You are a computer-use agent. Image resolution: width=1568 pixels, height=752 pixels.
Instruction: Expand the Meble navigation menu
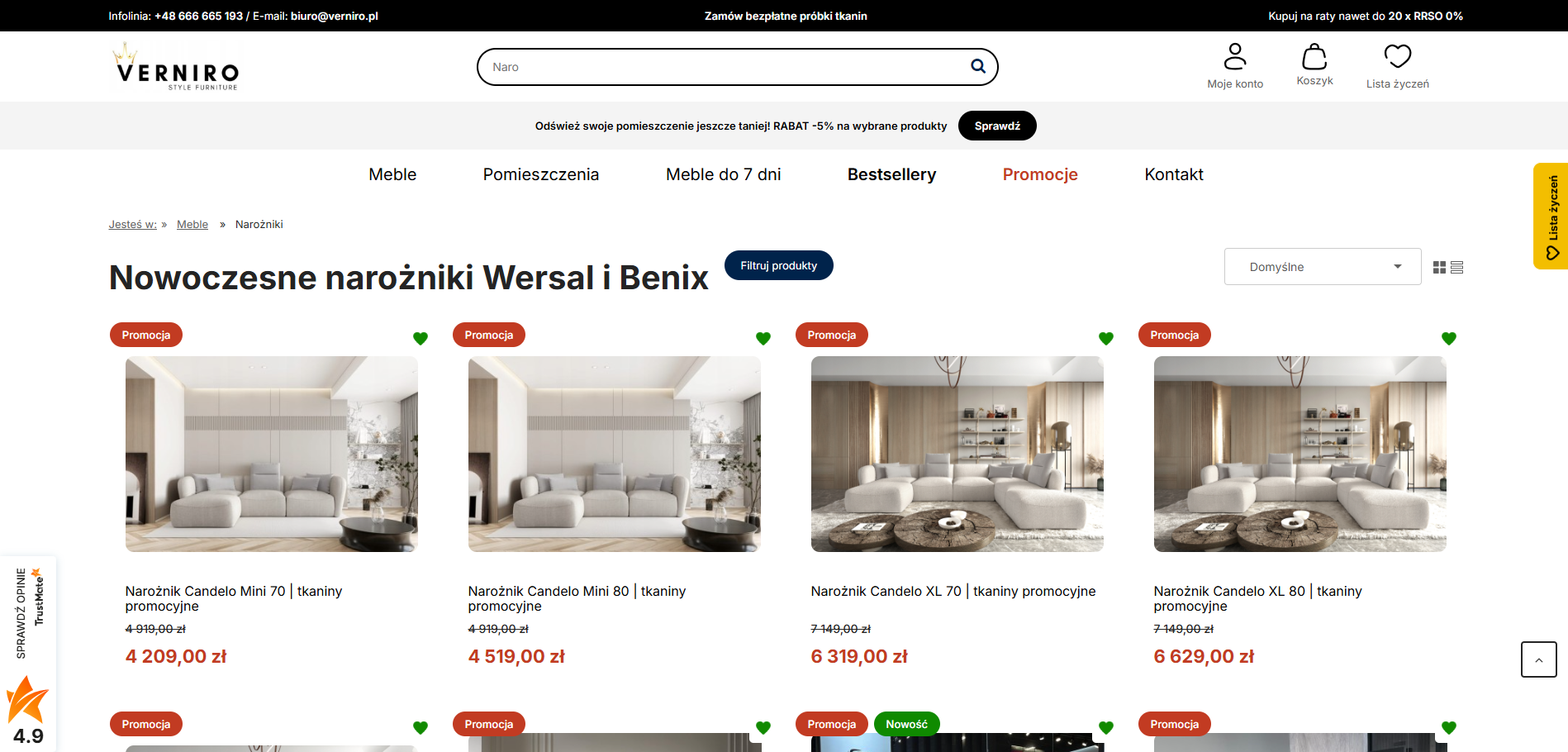(x=392, y=174)
